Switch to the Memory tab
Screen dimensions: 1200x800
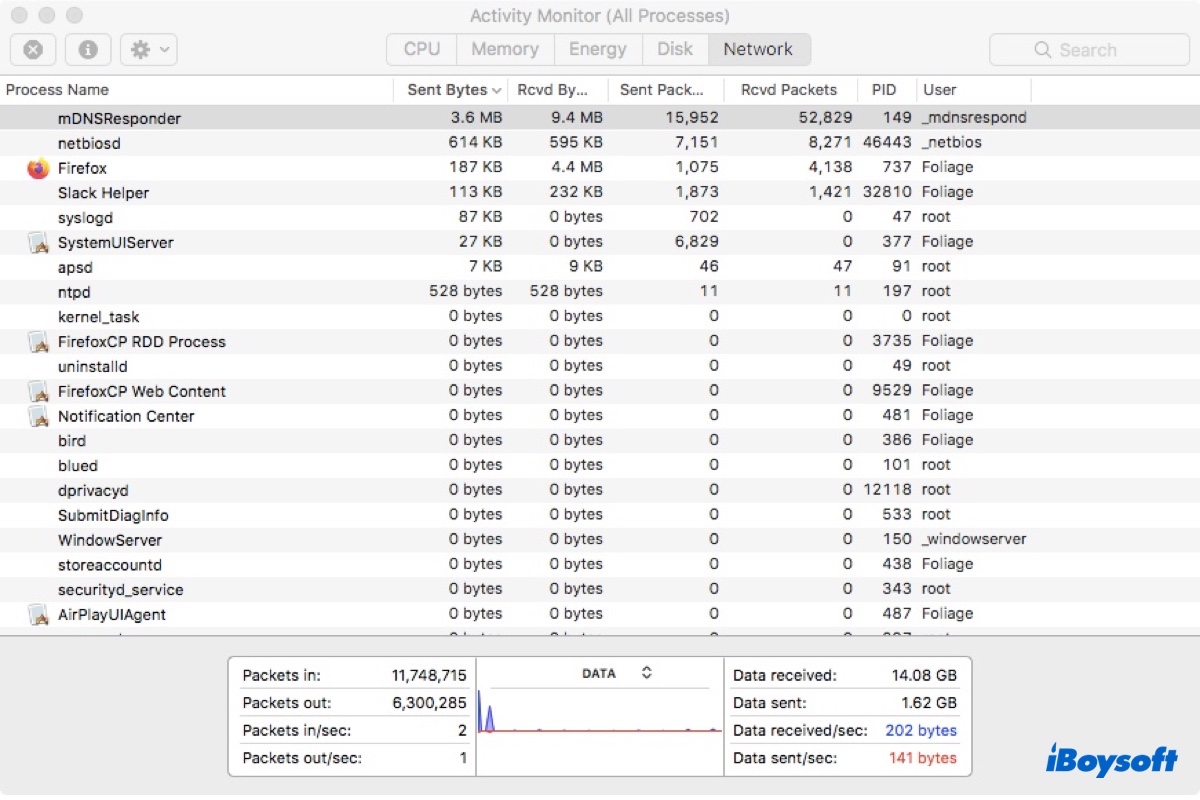[x=504, y=49]
